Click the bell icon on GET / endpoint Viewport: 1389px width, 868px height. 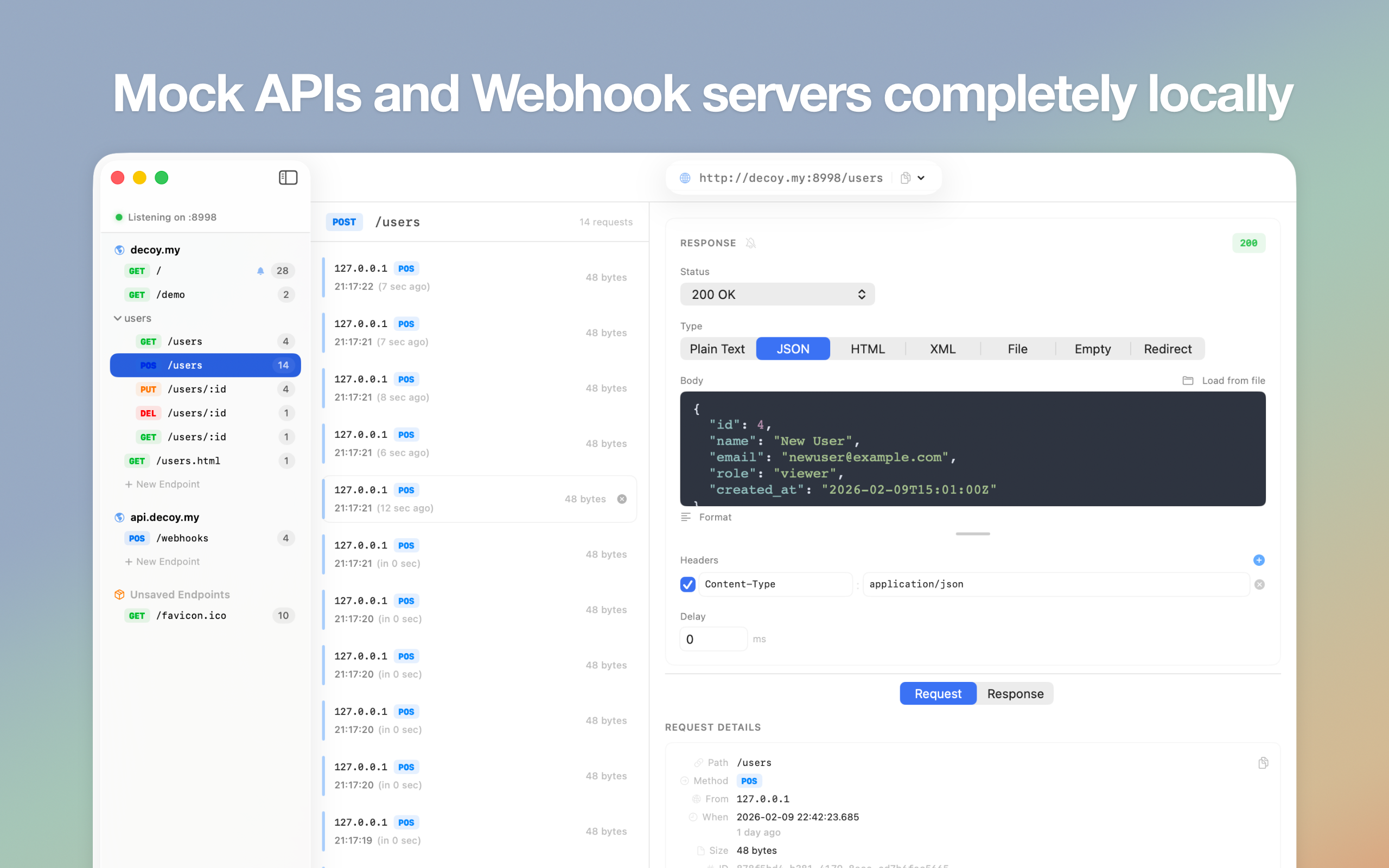click(260, 271)
